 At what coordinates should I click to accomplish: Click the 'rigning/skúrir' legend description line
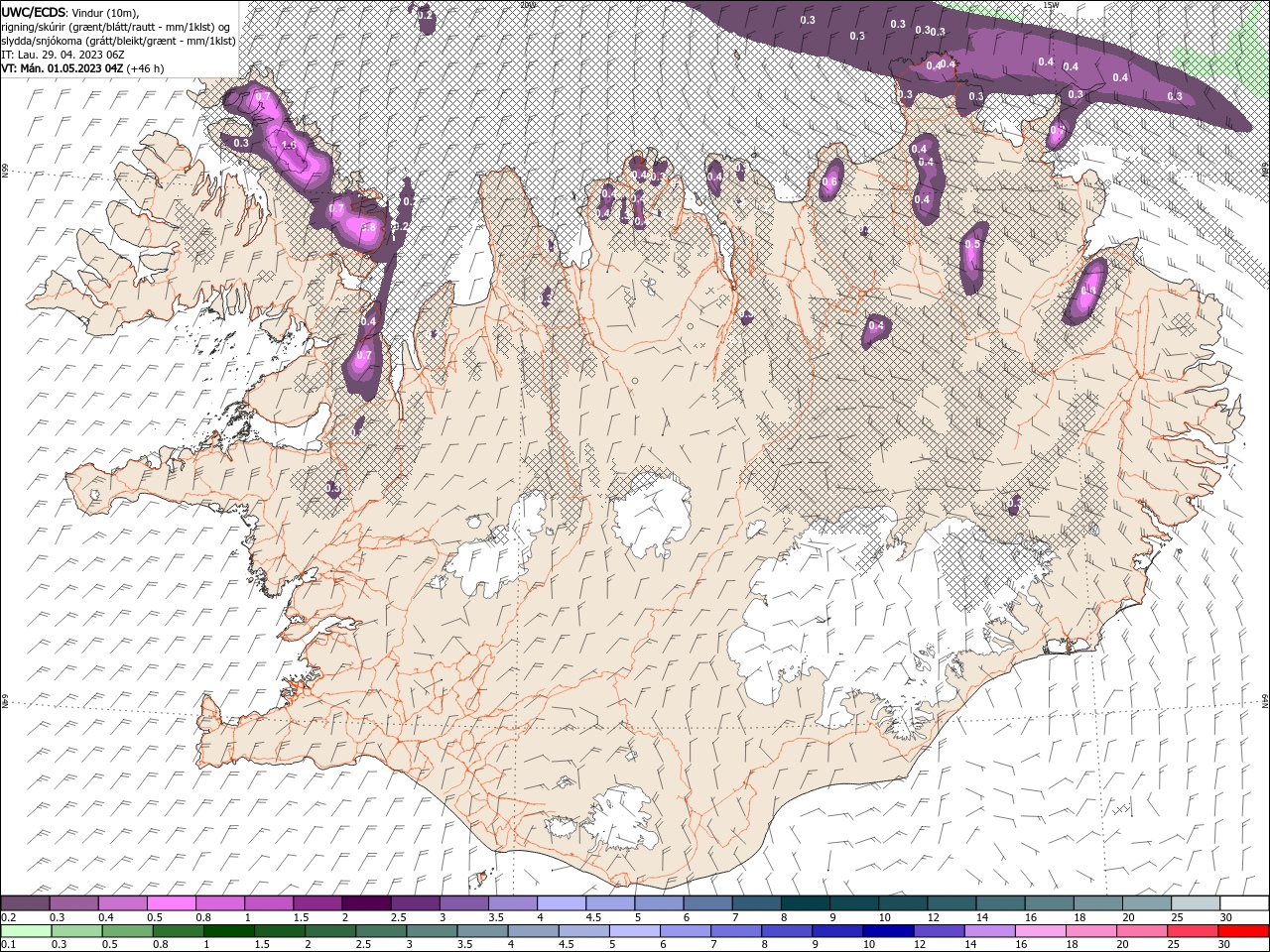pyautogui.click(x=116, y=27)
